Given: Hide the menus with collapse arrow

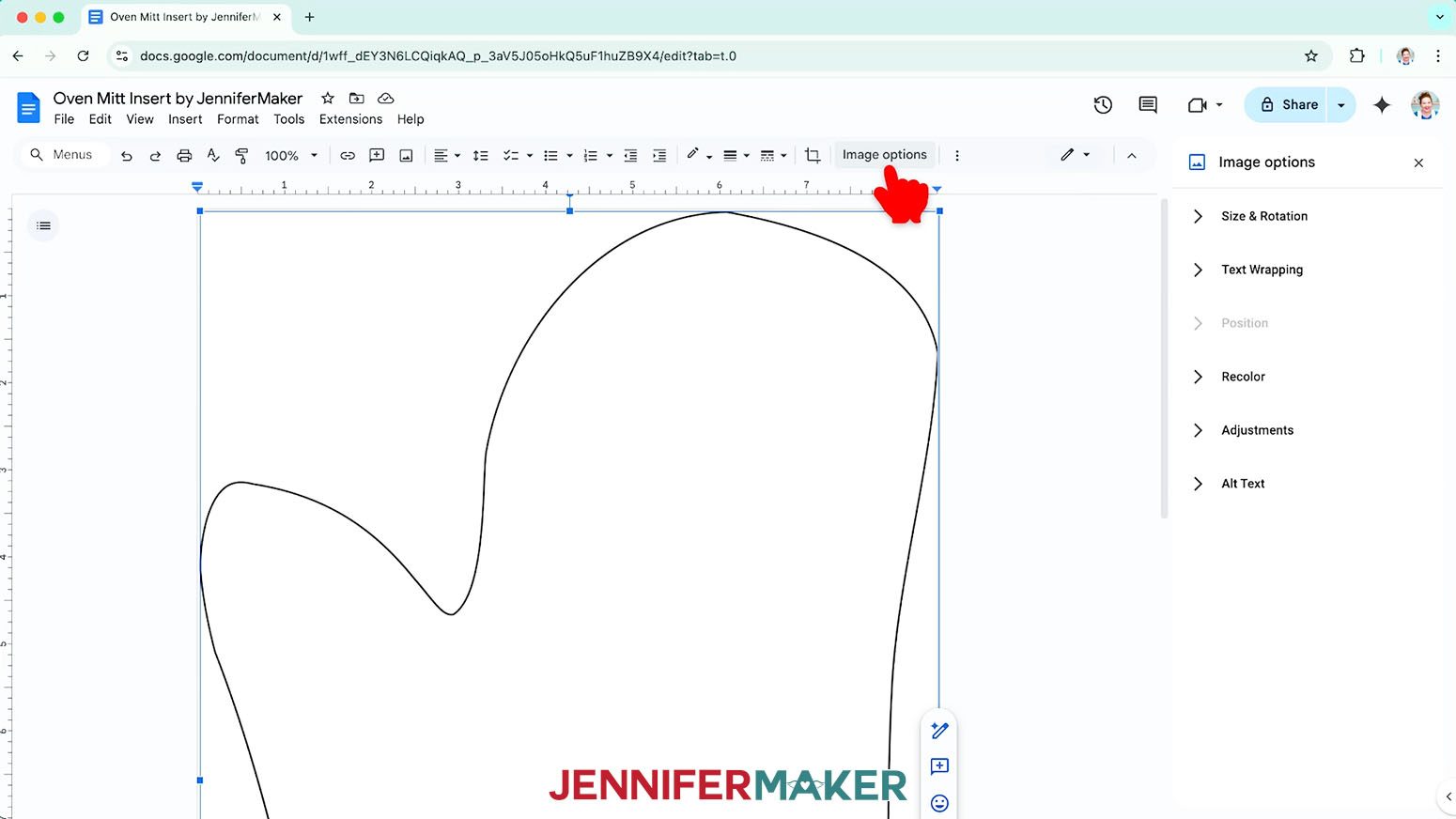Looking at the screenshot, I should pyautogui.click(x=1132, y=156).
